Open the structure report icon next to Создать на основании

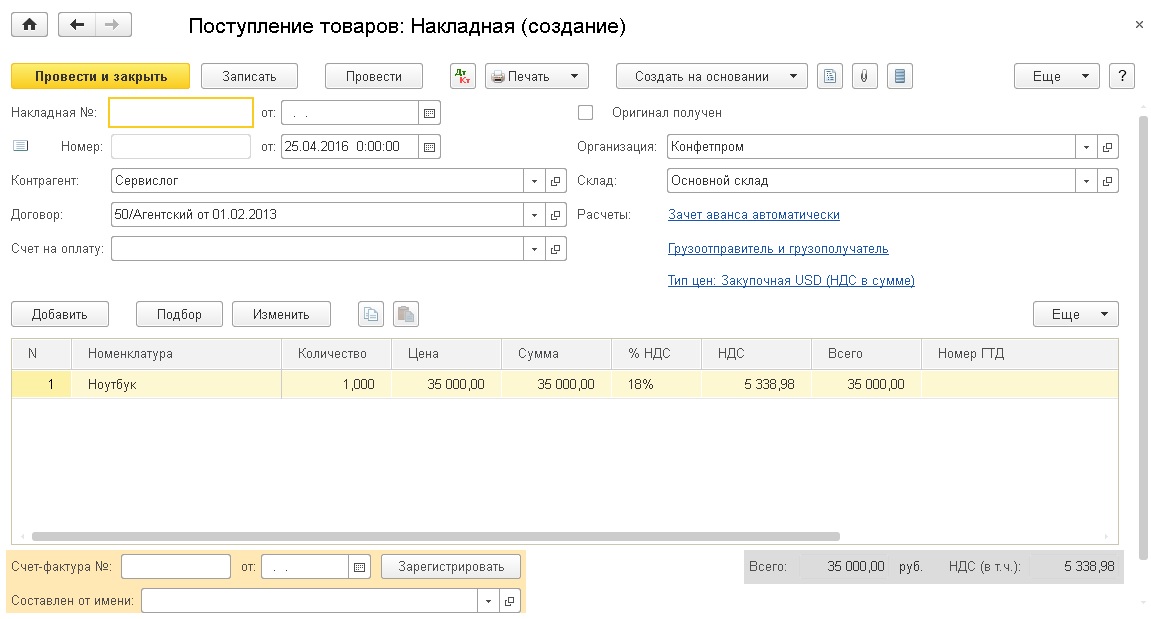coord(829,76)
